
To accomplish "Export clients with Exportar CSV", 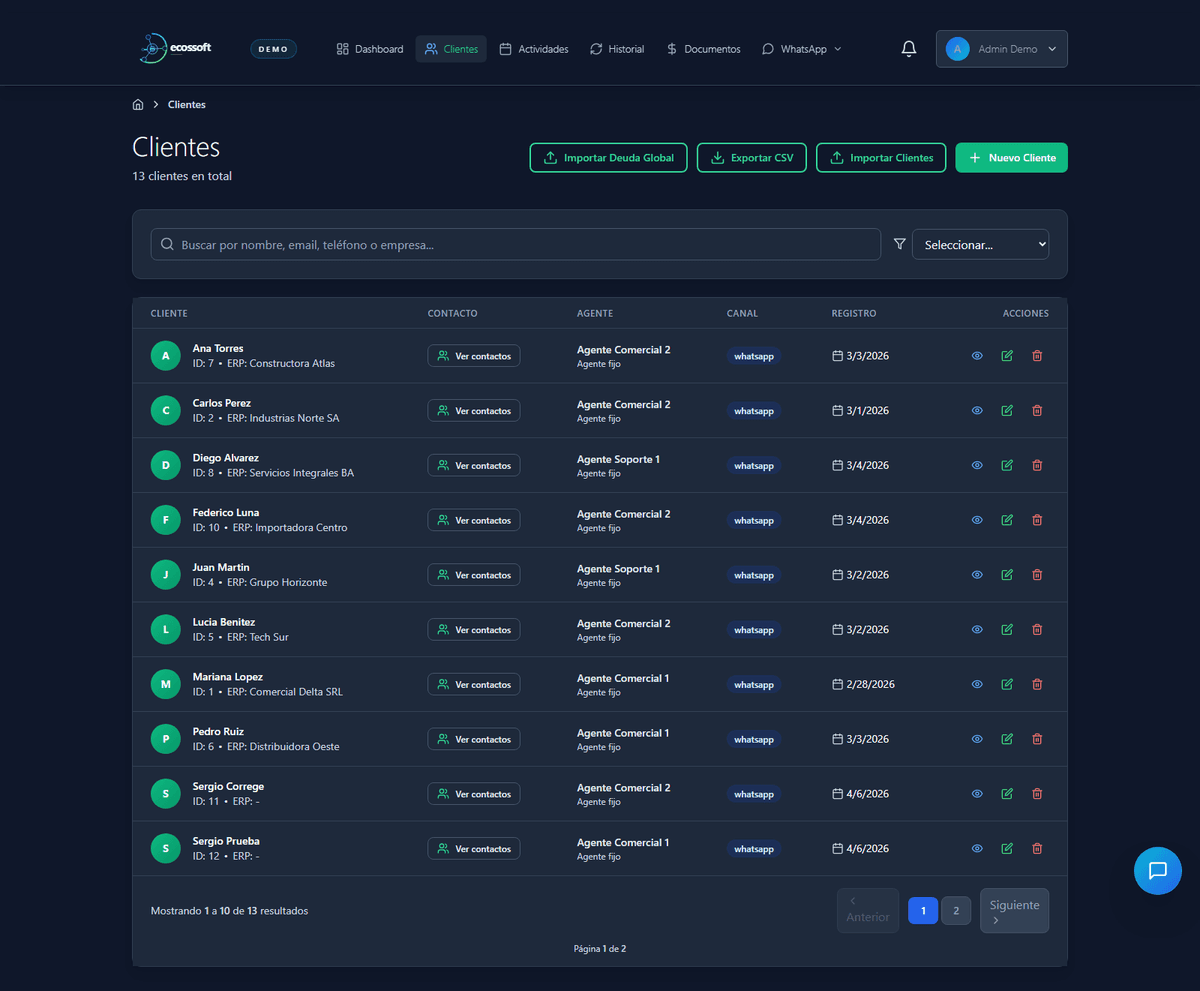I will pyautogui.click(x=752, y=158).
